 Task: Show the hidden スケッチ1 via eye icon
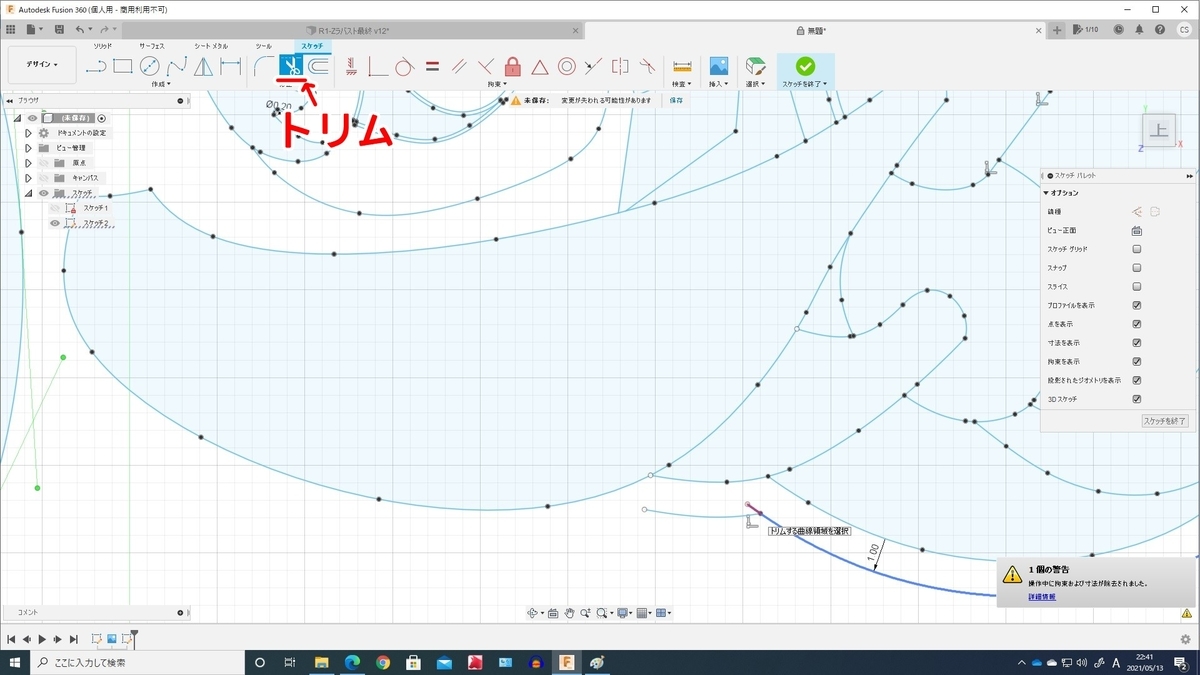pyautogui.click(x=56, y=208)
